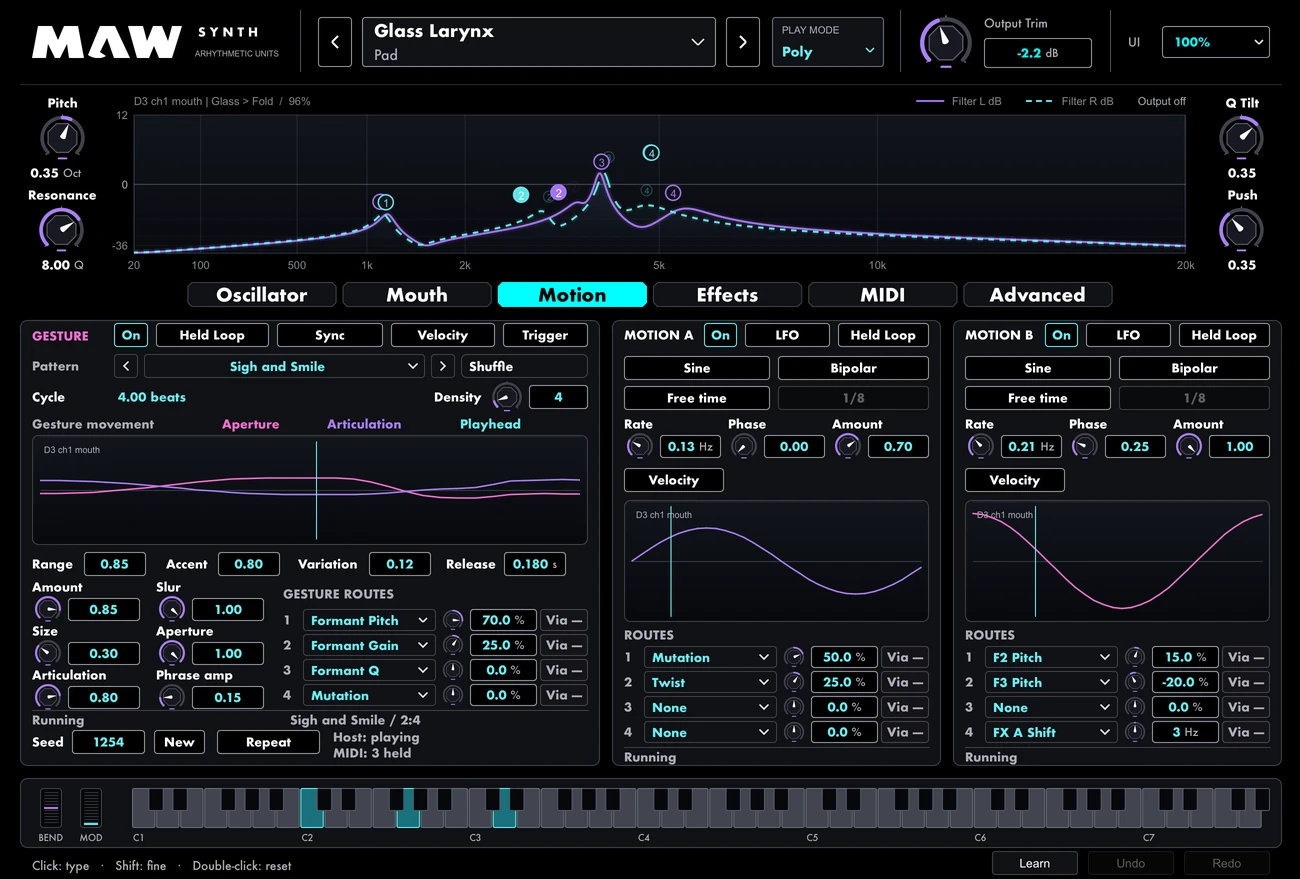Click the Shuffle button
The width and height of the screenshot is (1300, 879).
tap(525, 366)
